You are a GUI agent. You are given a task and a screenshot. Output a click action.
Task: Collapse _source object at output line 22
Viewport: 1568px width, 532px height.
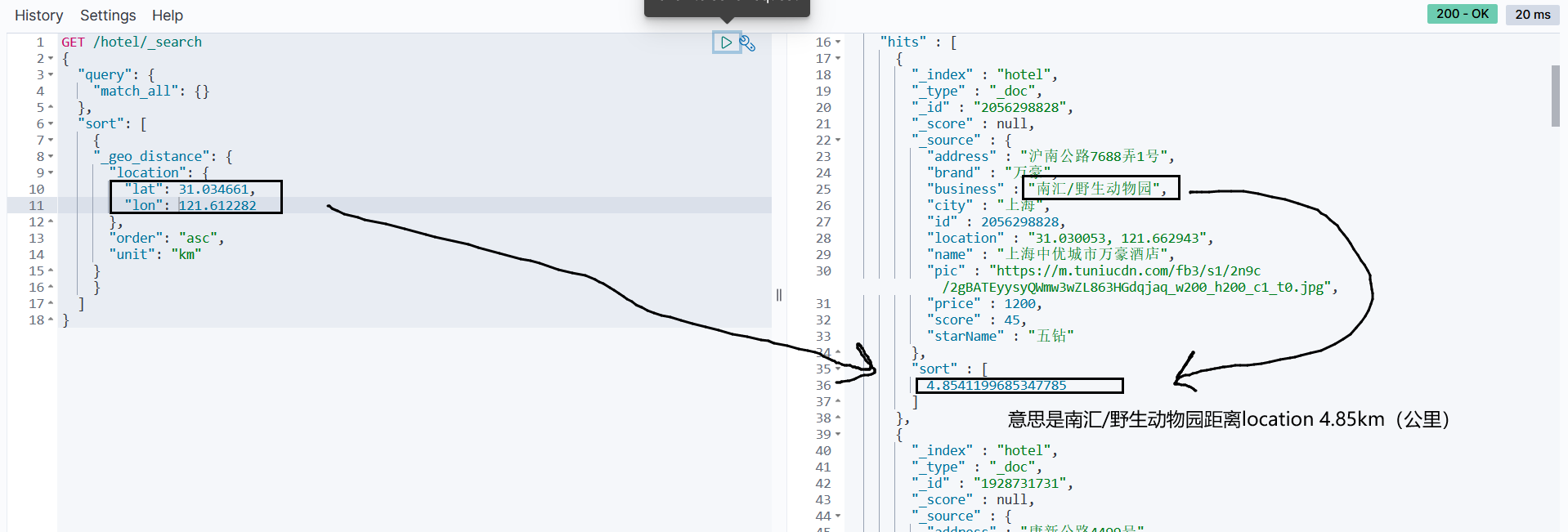tap(838, 140)
